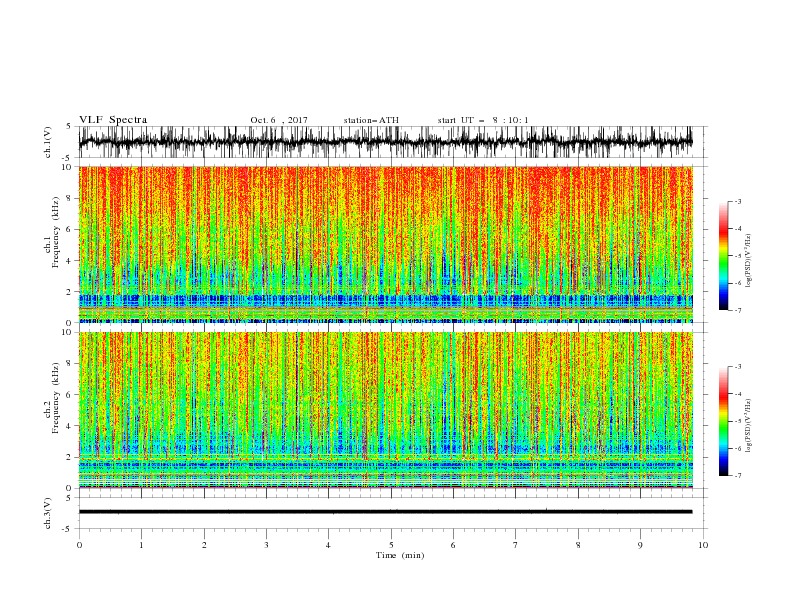Click the '4' tick on the Time axis
The width and height of the screenshot is (792, 612).
[329, 545]
